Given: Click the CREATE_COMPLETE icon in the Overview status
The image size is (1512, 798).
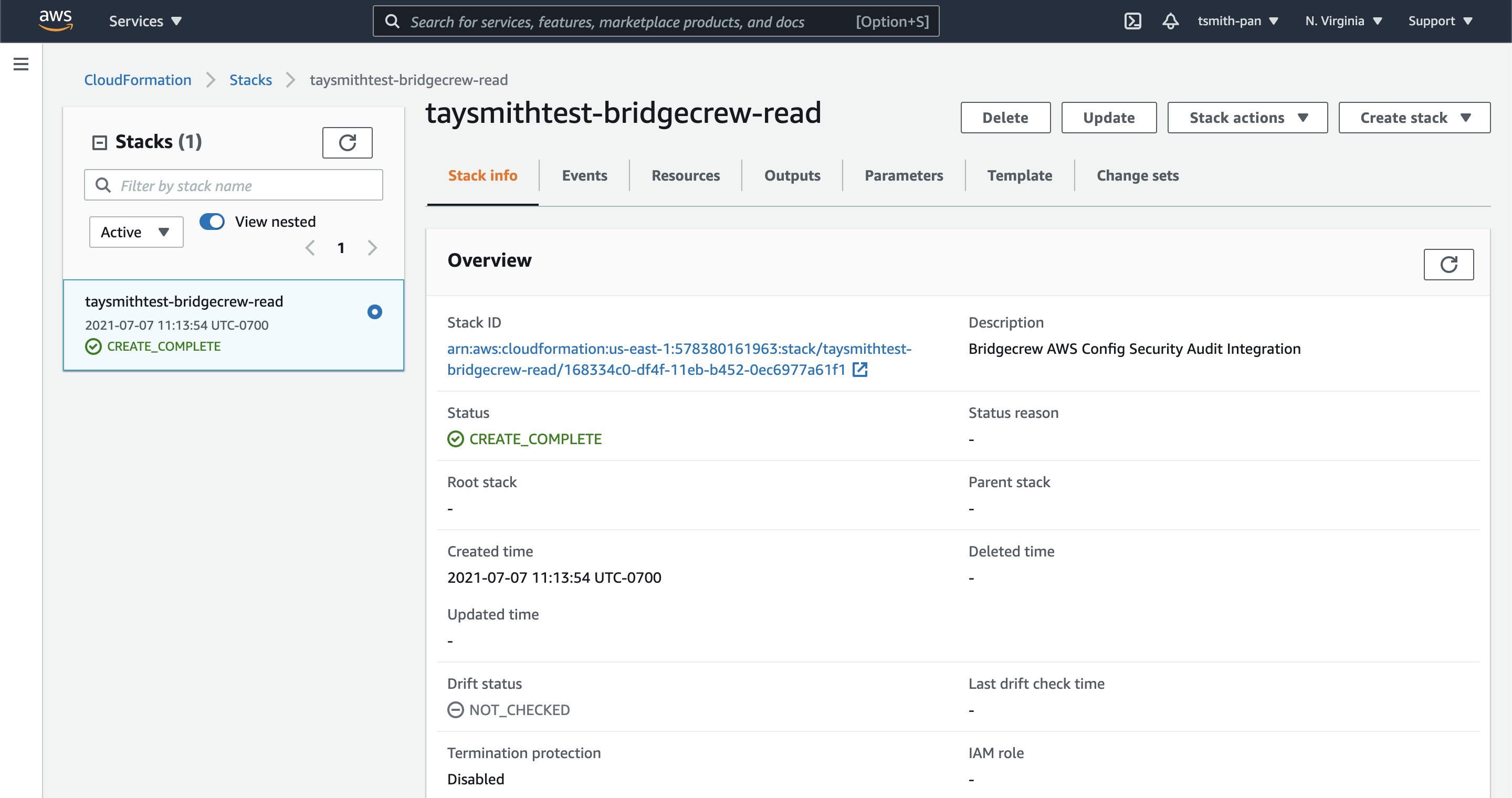Looking at the screenshot, I should click(x=456, y=439).
